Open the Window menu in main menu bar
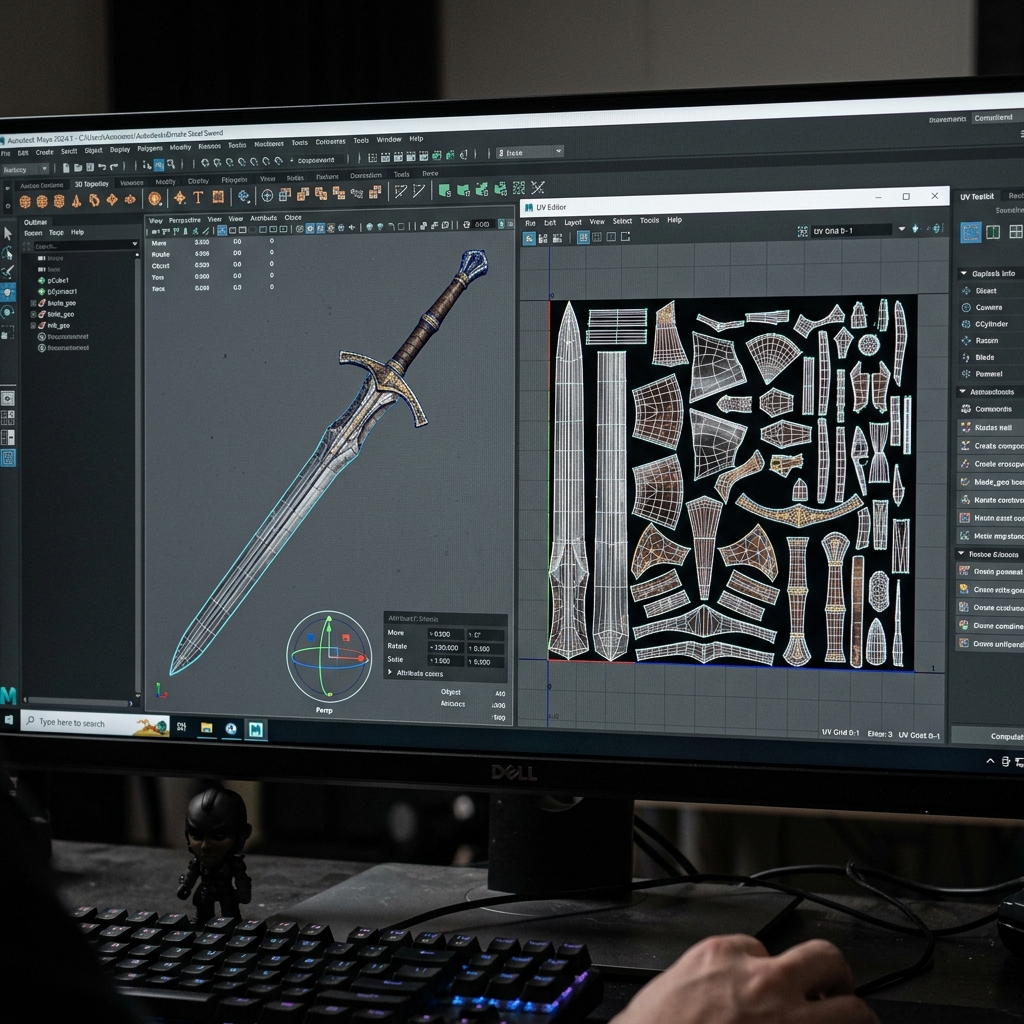 point(389,139)
